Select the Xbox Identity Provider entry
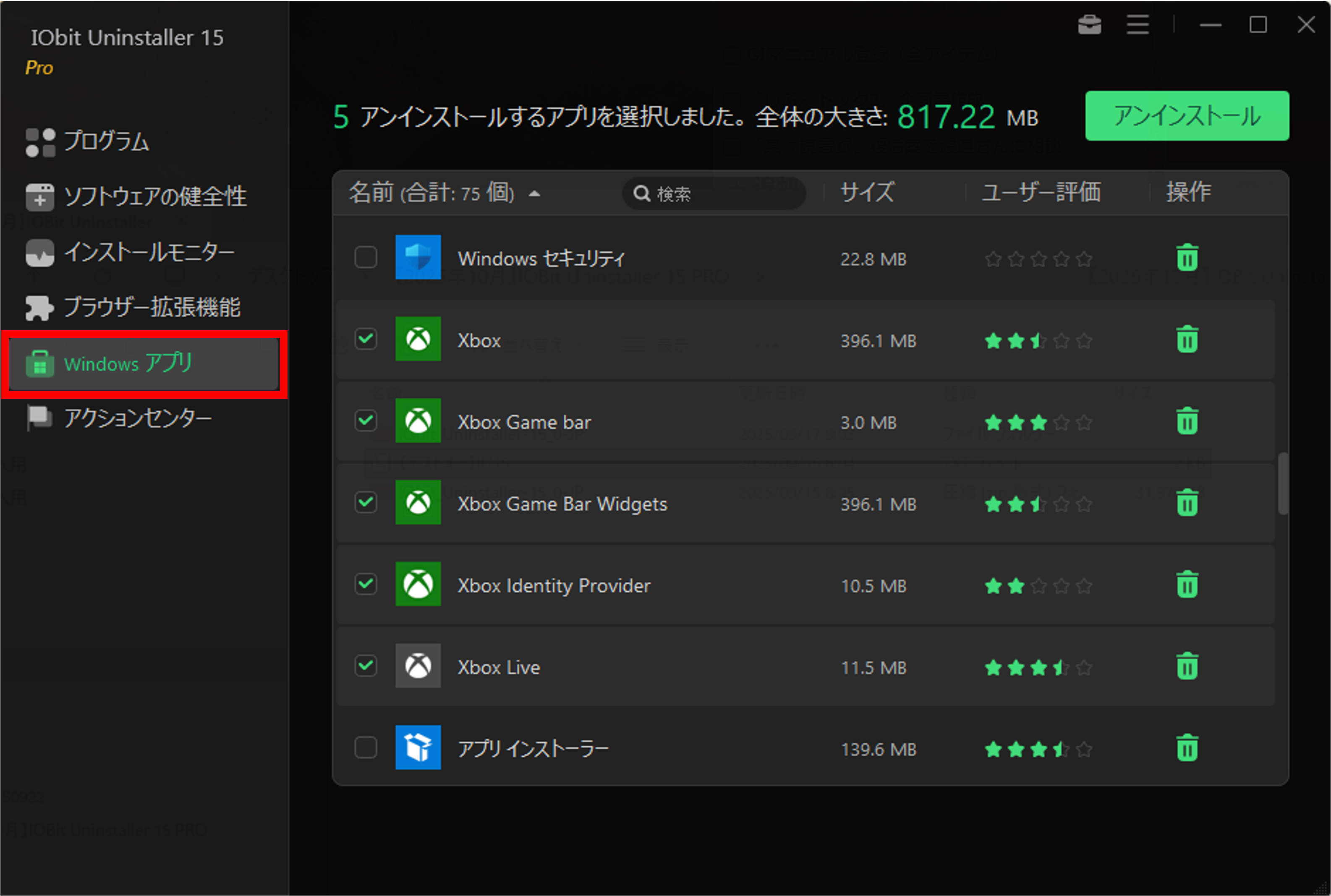This screenshot has height=896, width=1331. click(553, 585)
